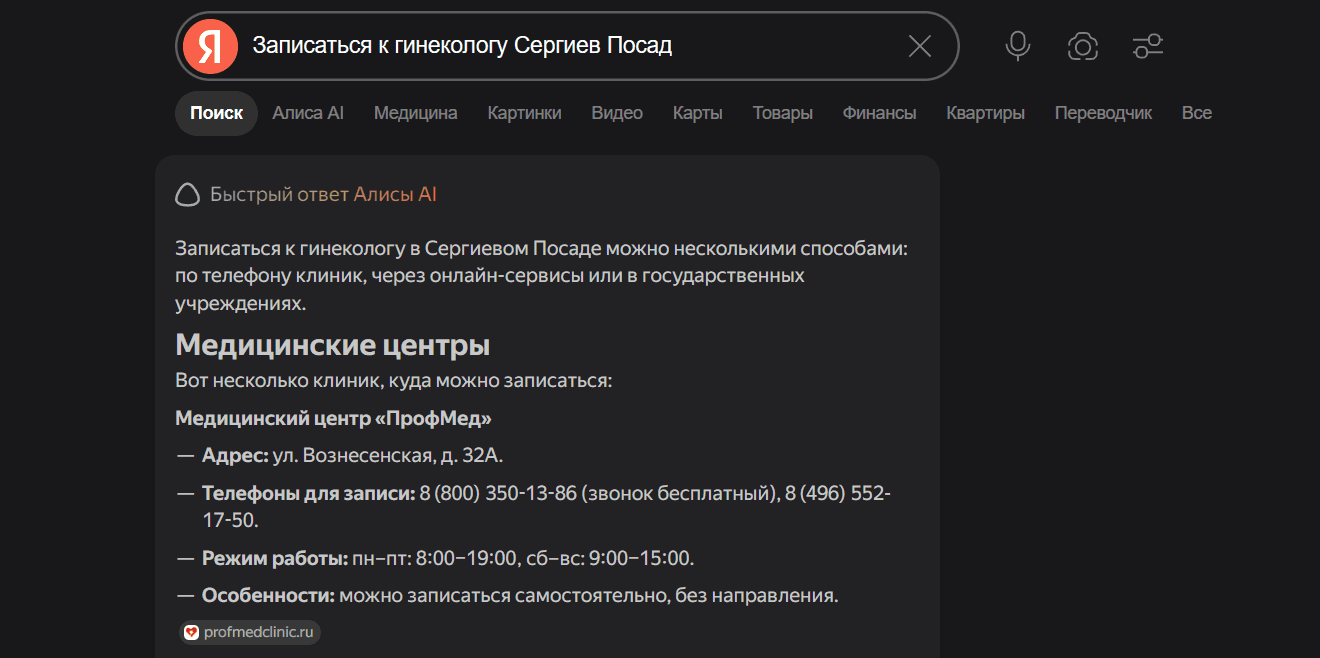Click the Особенности line text
This screenshot has height=658, width=1320.
[x=520, y=596]
